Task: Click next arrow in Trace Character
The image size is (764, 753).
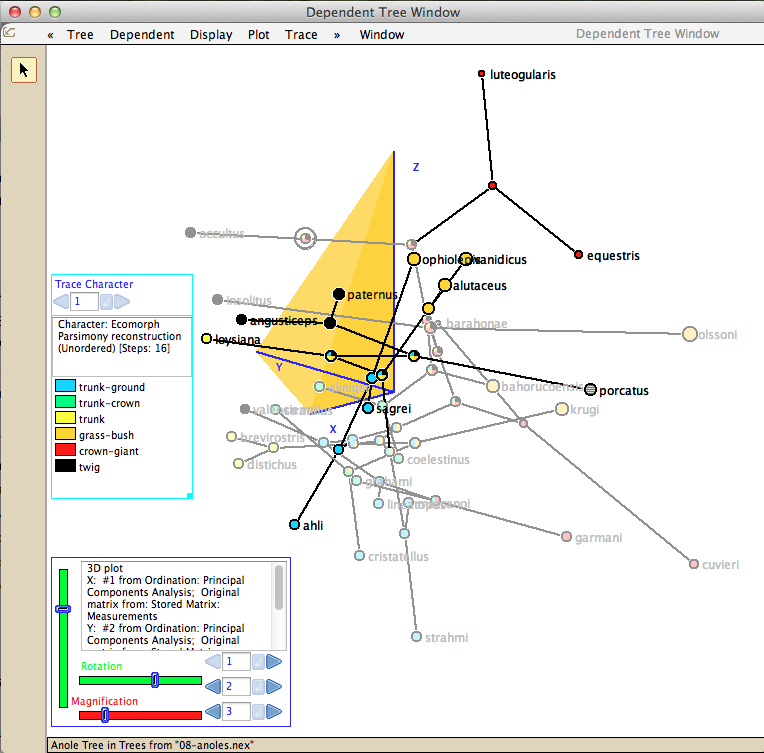Action: (x=122, y=301)
